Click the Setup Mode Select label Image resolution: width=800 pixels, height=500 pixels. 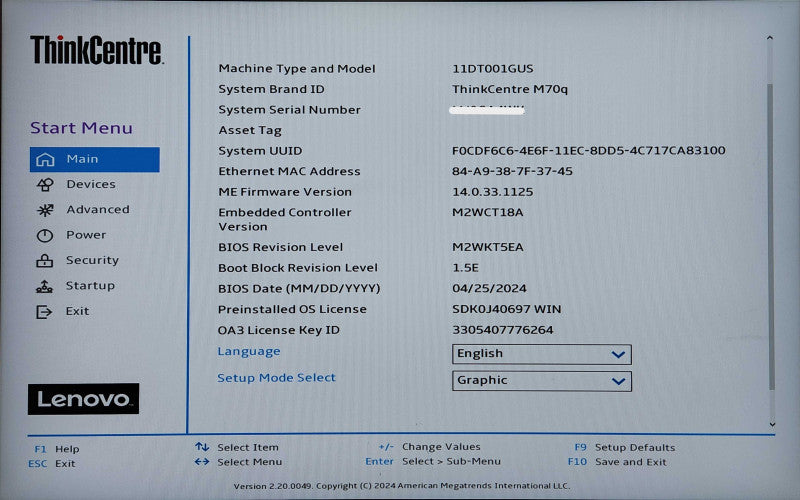(x=277, y=378)
